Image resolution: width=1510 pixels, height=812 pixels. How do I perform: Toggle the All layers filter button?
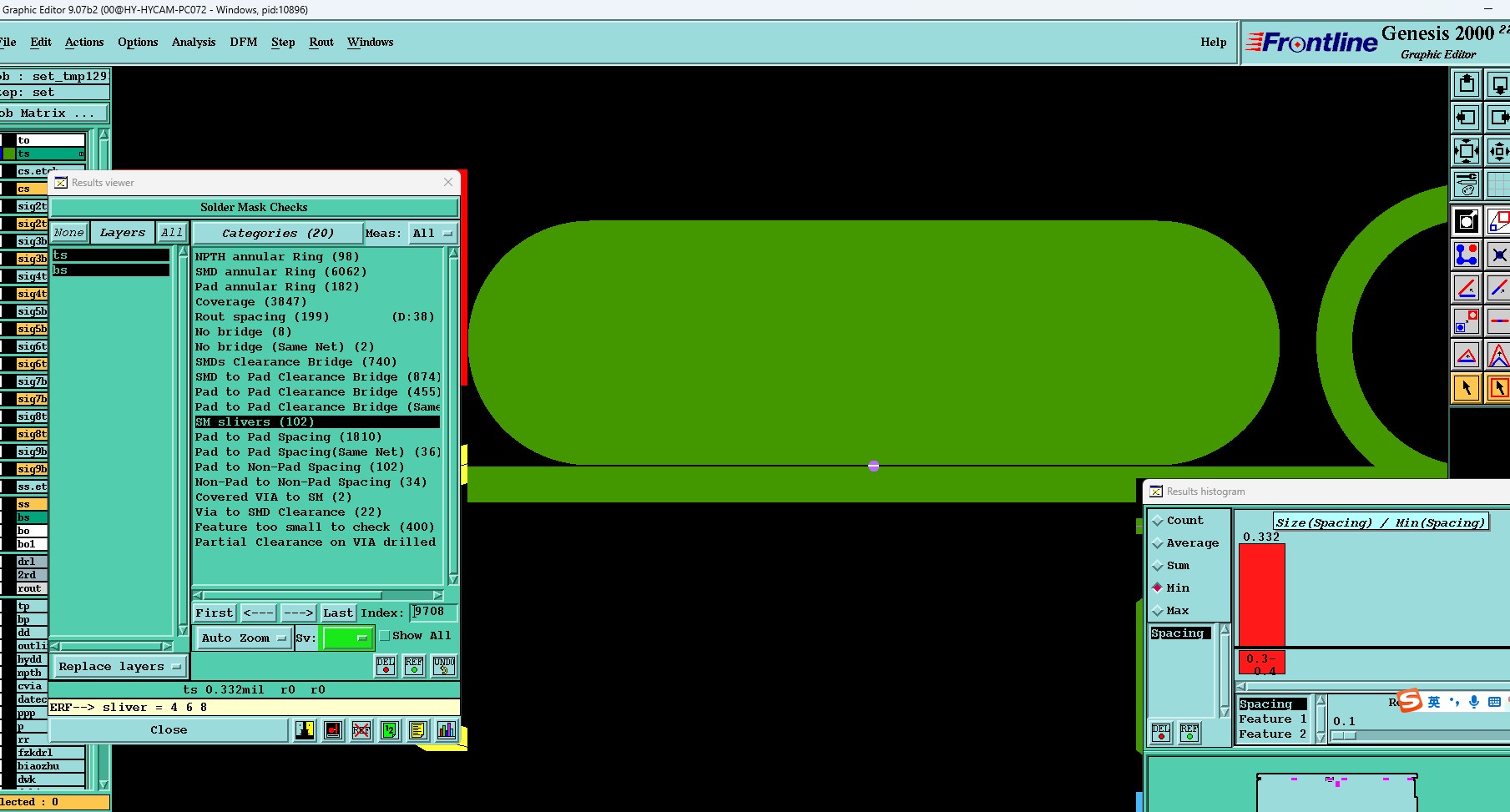[172, 233]
